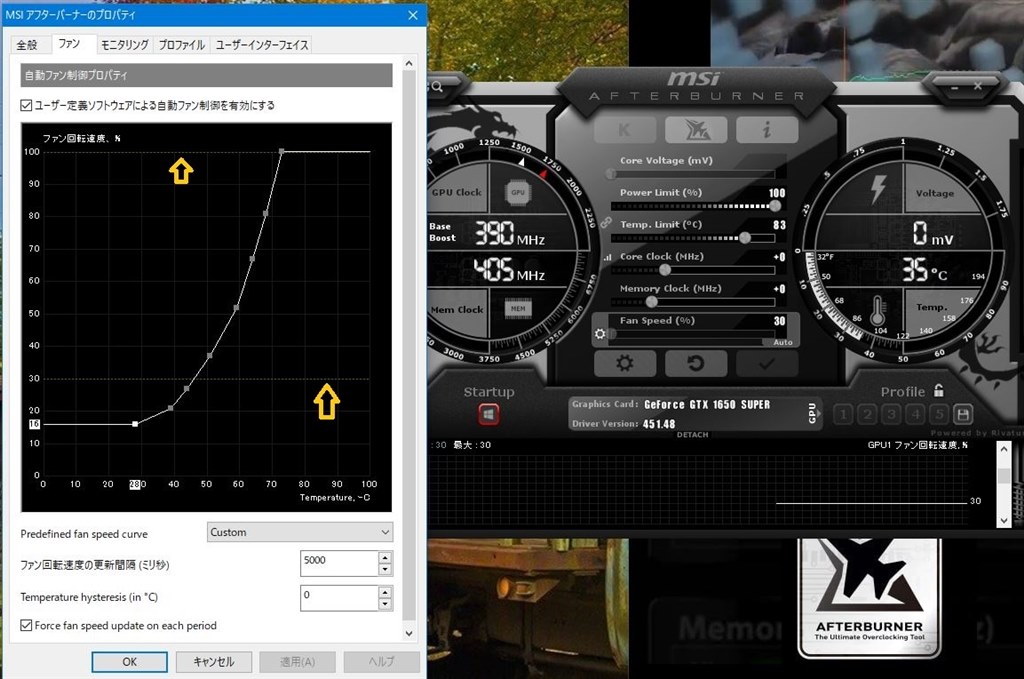Select profile slot 3
1024x679 pixels.
891,414
